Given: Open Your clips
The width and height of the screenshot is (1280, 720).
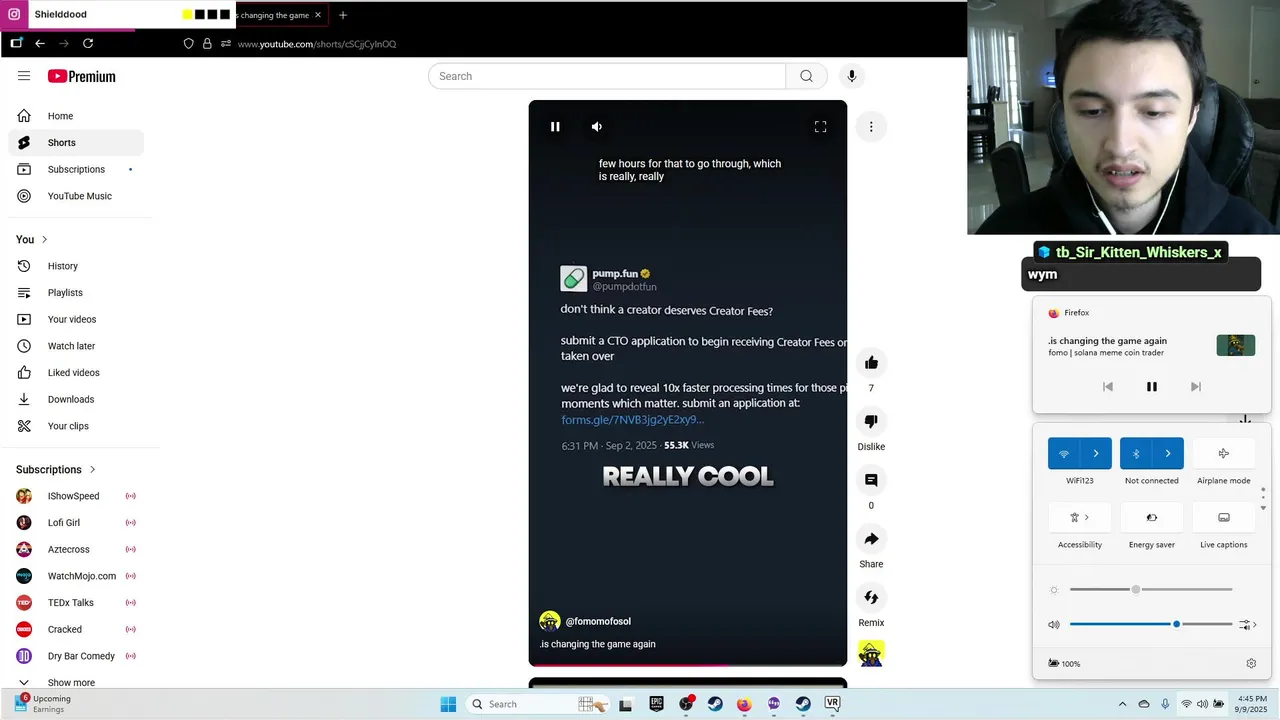Looking at the screenshot, I should pos(76,426).
